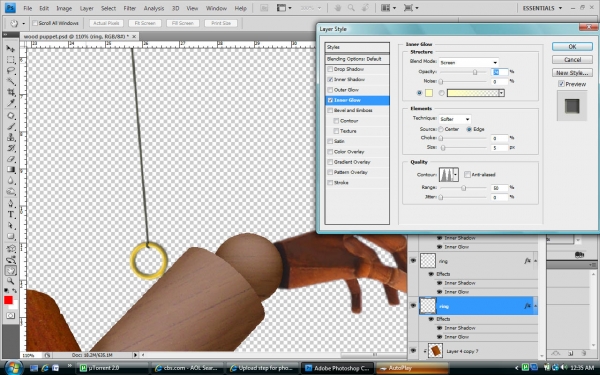Select the Shape tool
Screen dimensions: 600x375
(10, 236)
